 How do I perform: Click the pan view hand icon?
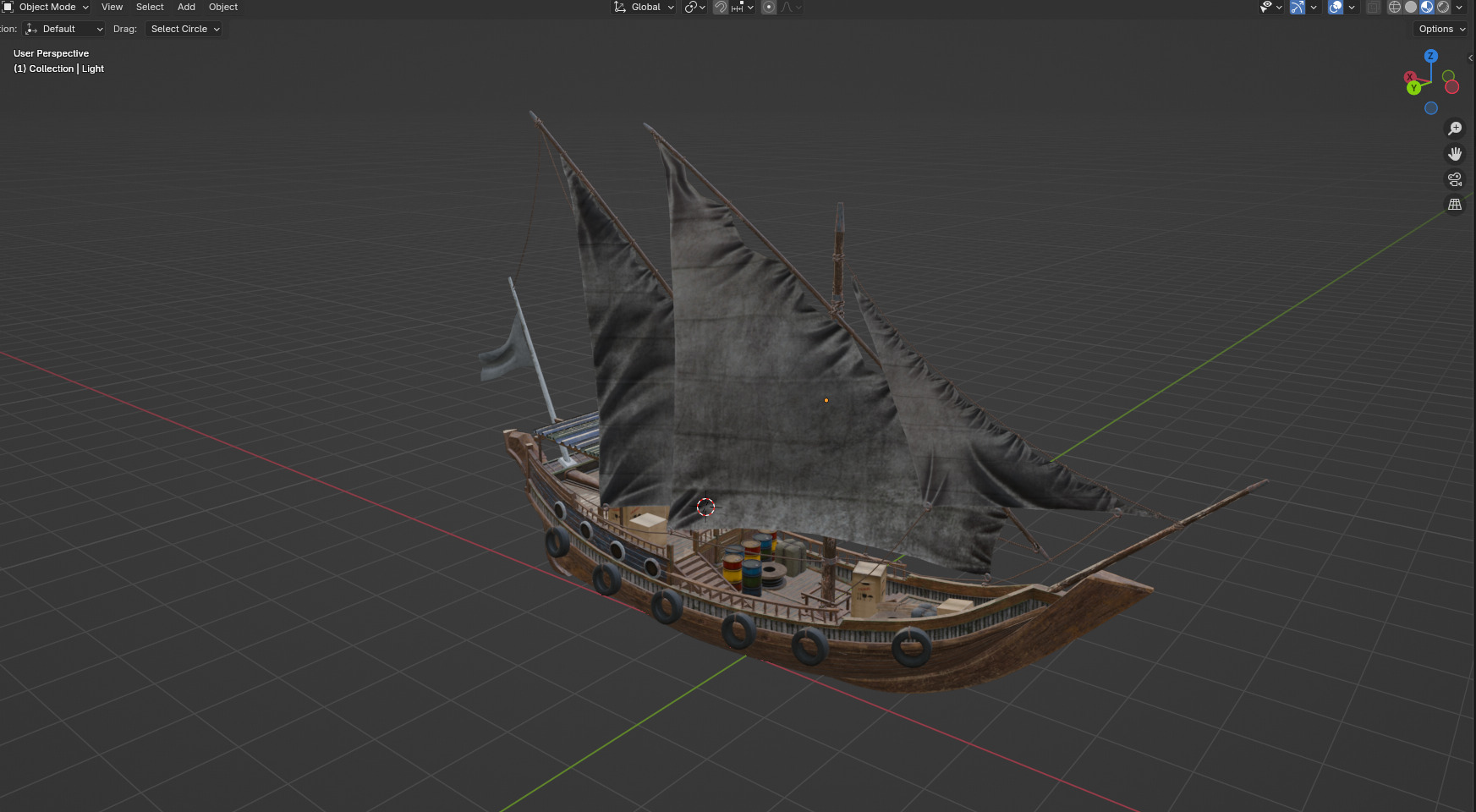[x=1455, y=154]
